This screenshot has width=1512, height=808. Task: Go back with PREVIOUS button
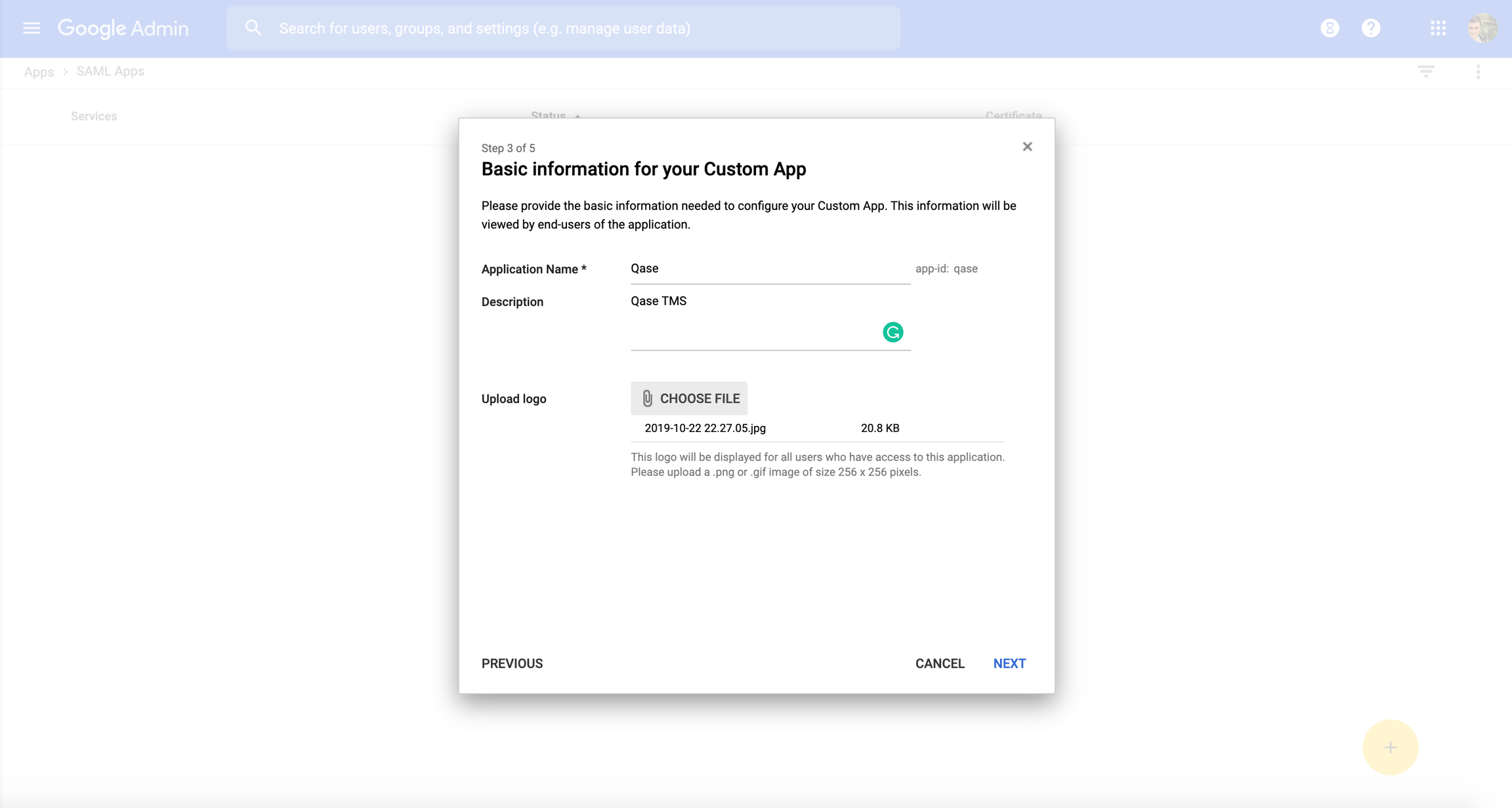[512, 664]
